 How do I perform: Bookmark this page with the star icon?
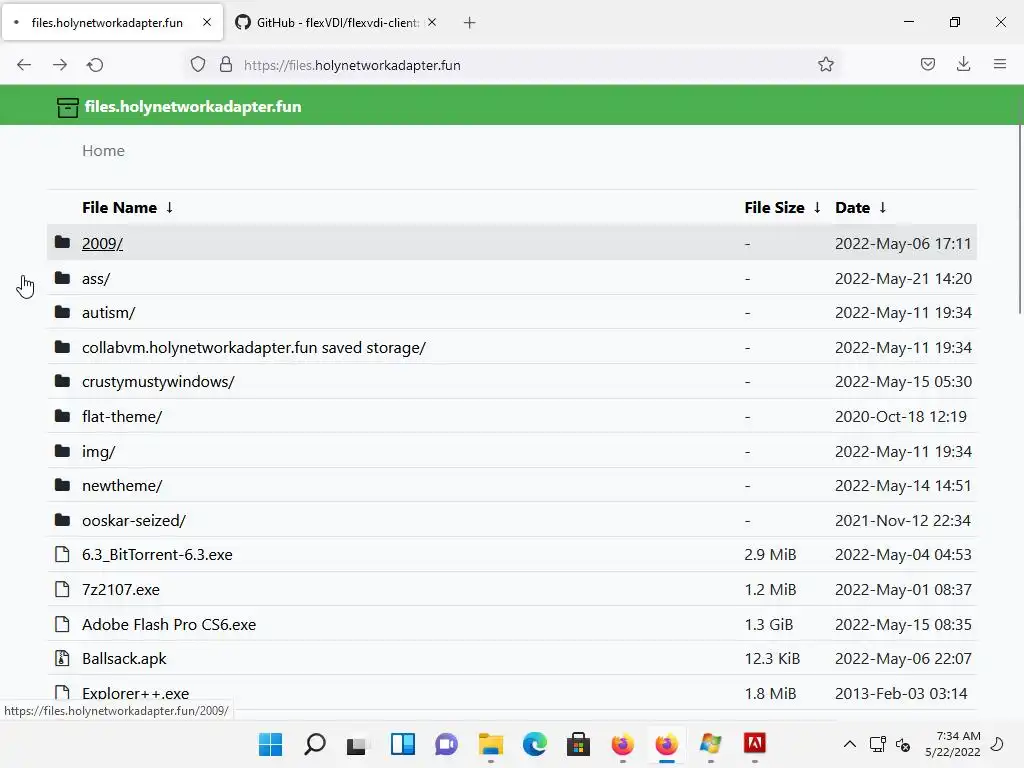click(826, 65)
